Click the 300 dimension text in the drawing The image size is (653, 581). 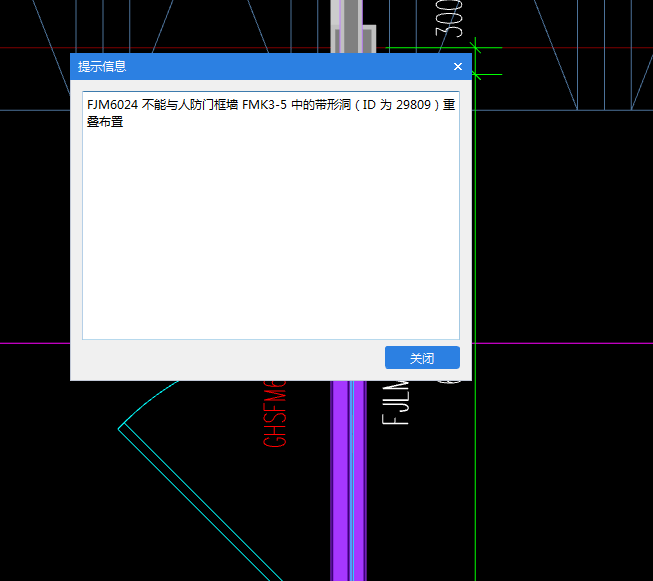tap(449, 18)
